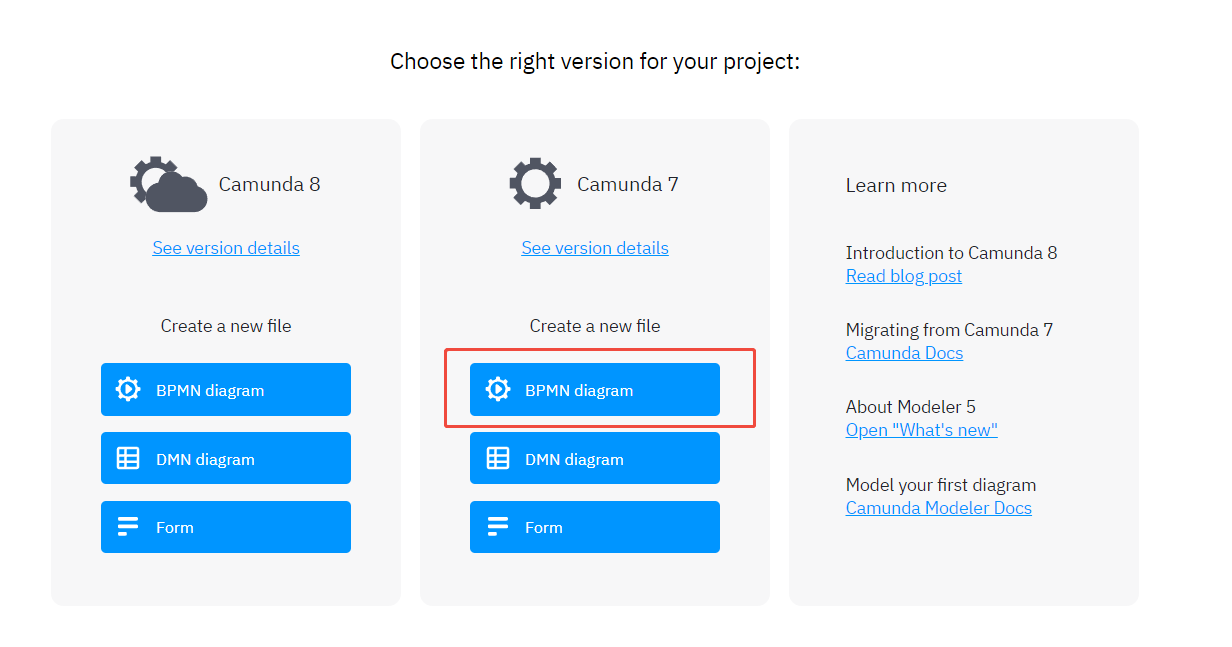Click gear icon on Camunda 8 BPMN button
The image size is (1232, 647).
[128, 389]
